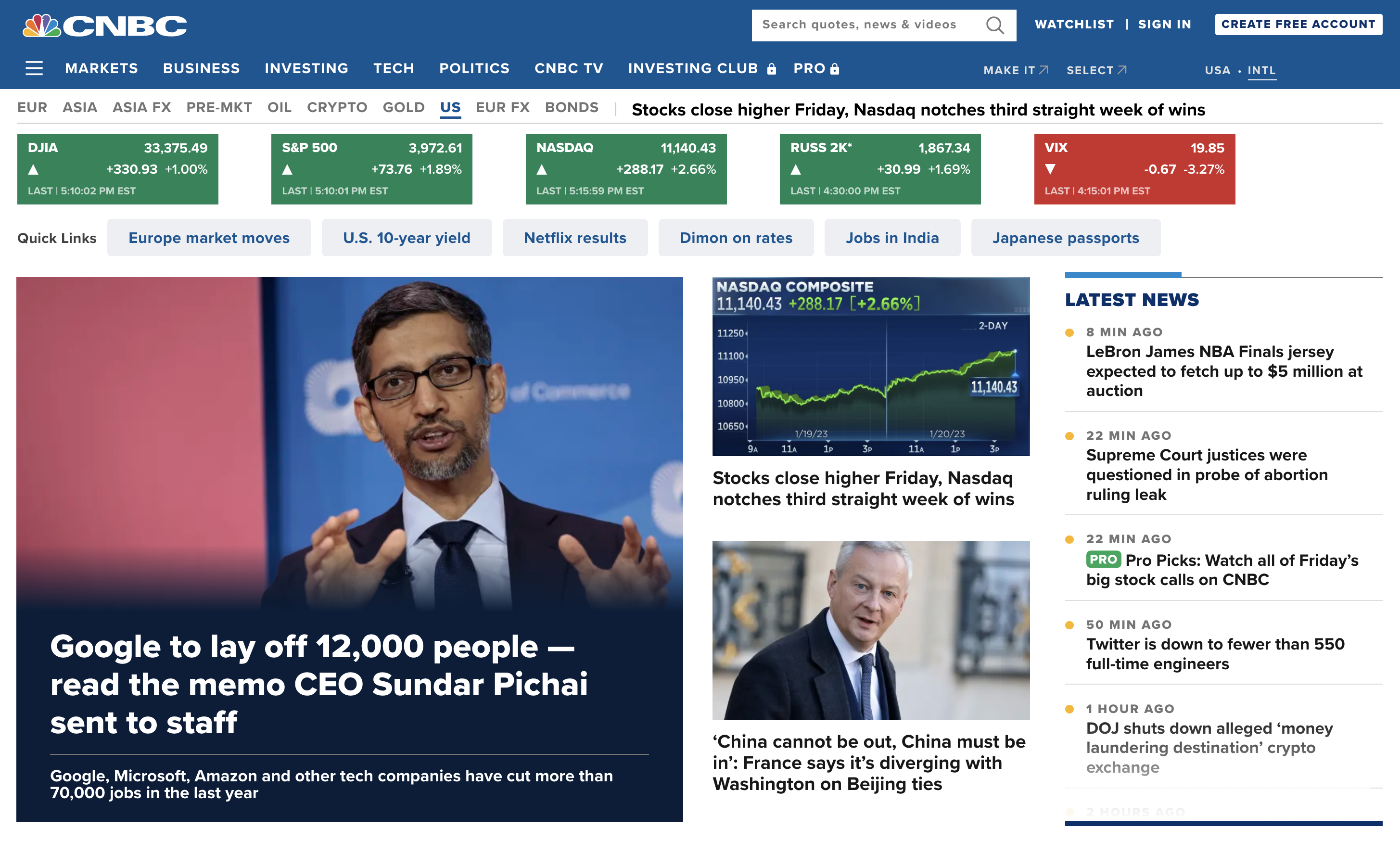Select the GOLD markets tab

[403, 107]
